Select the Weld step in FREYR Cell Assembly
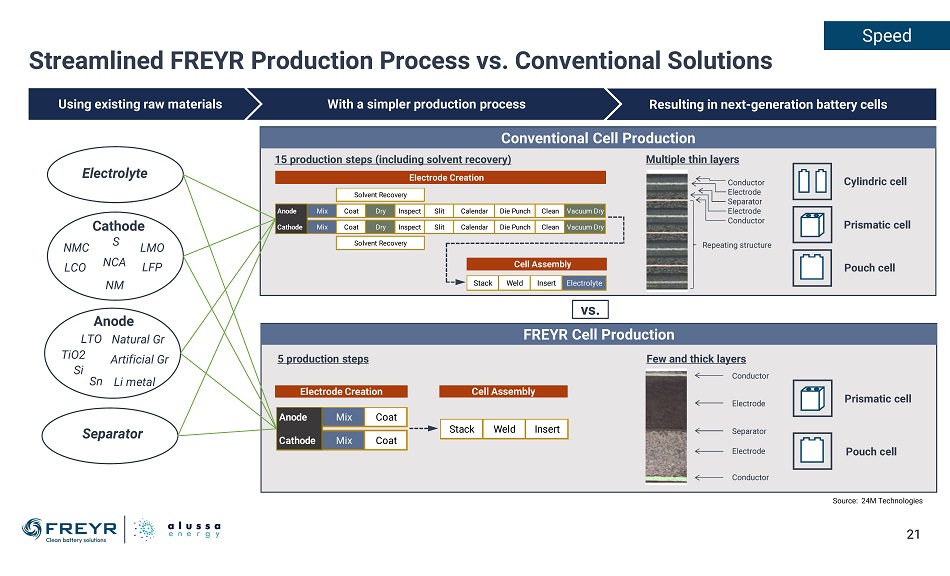Screen dimensions: 950x576 tap(505, 429)
